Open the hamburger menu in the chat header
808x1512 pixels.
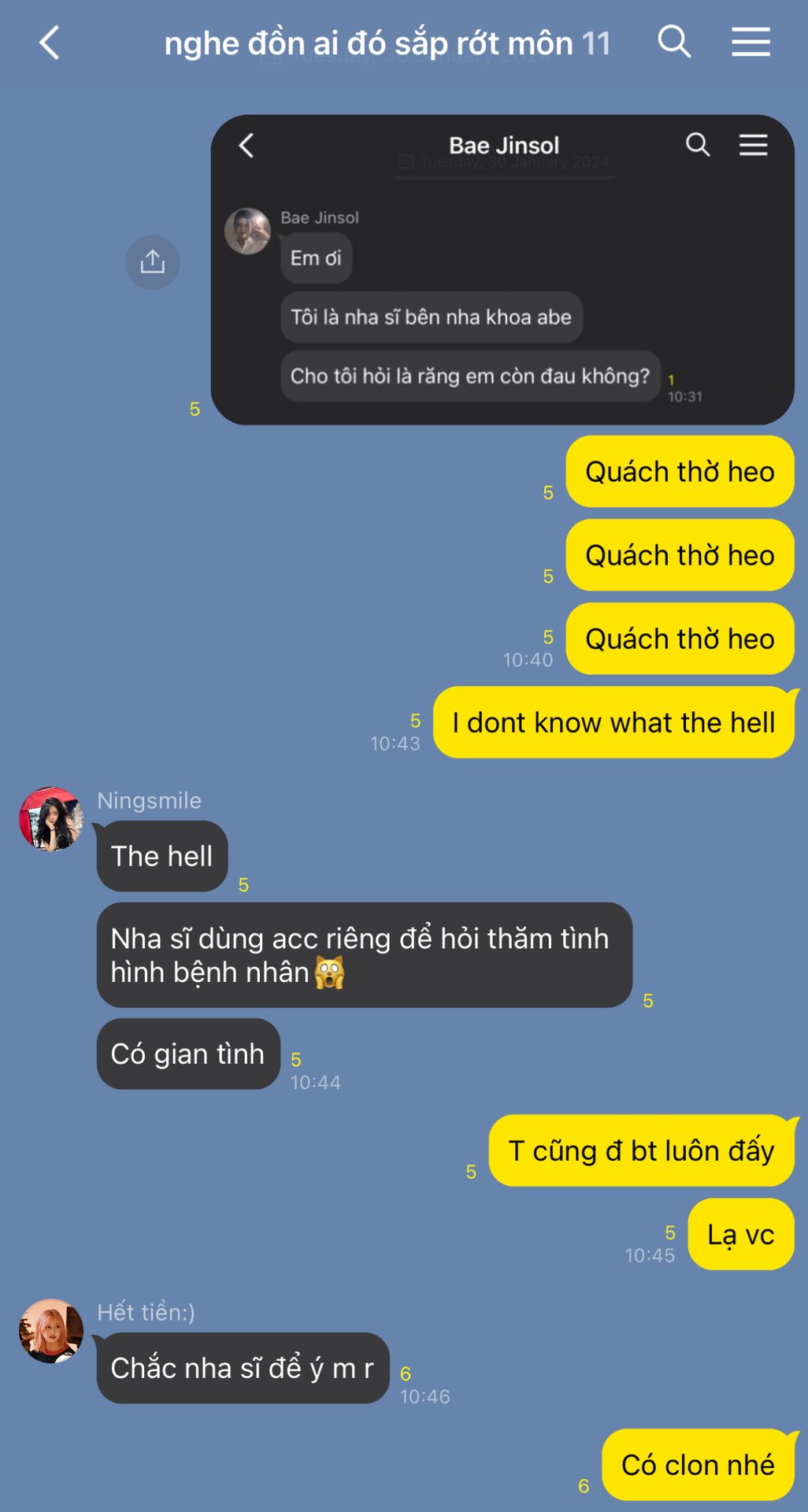[x=751, y=42]
